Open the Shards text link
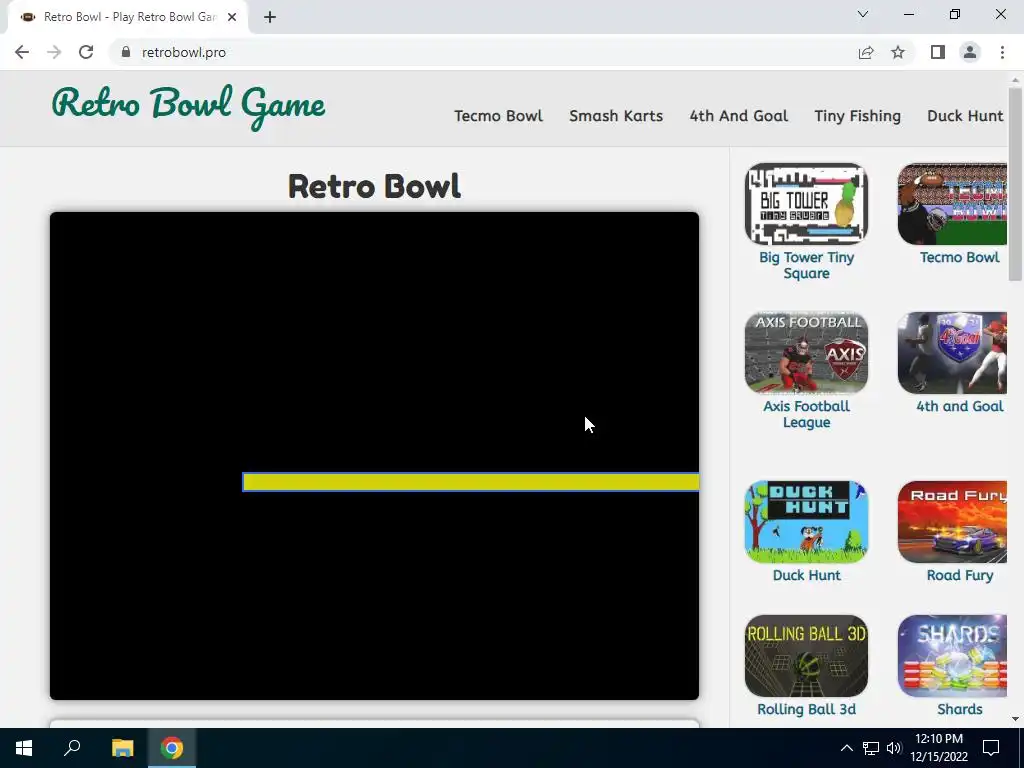Viewport: 1024px width, 768px height. [x=959, y=709]
